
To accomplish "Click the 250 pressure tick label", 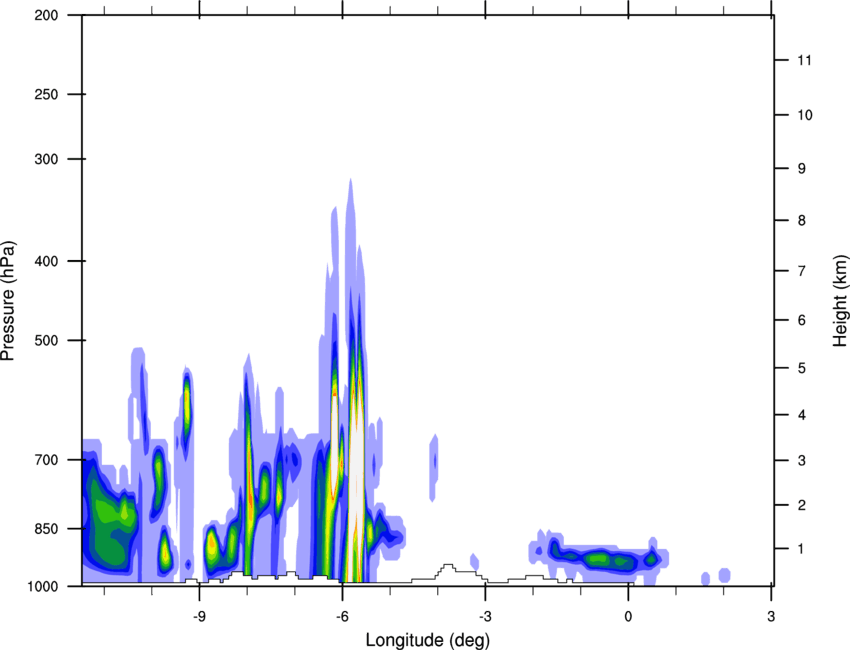I will pyautogui.click(x=46, y=94).
